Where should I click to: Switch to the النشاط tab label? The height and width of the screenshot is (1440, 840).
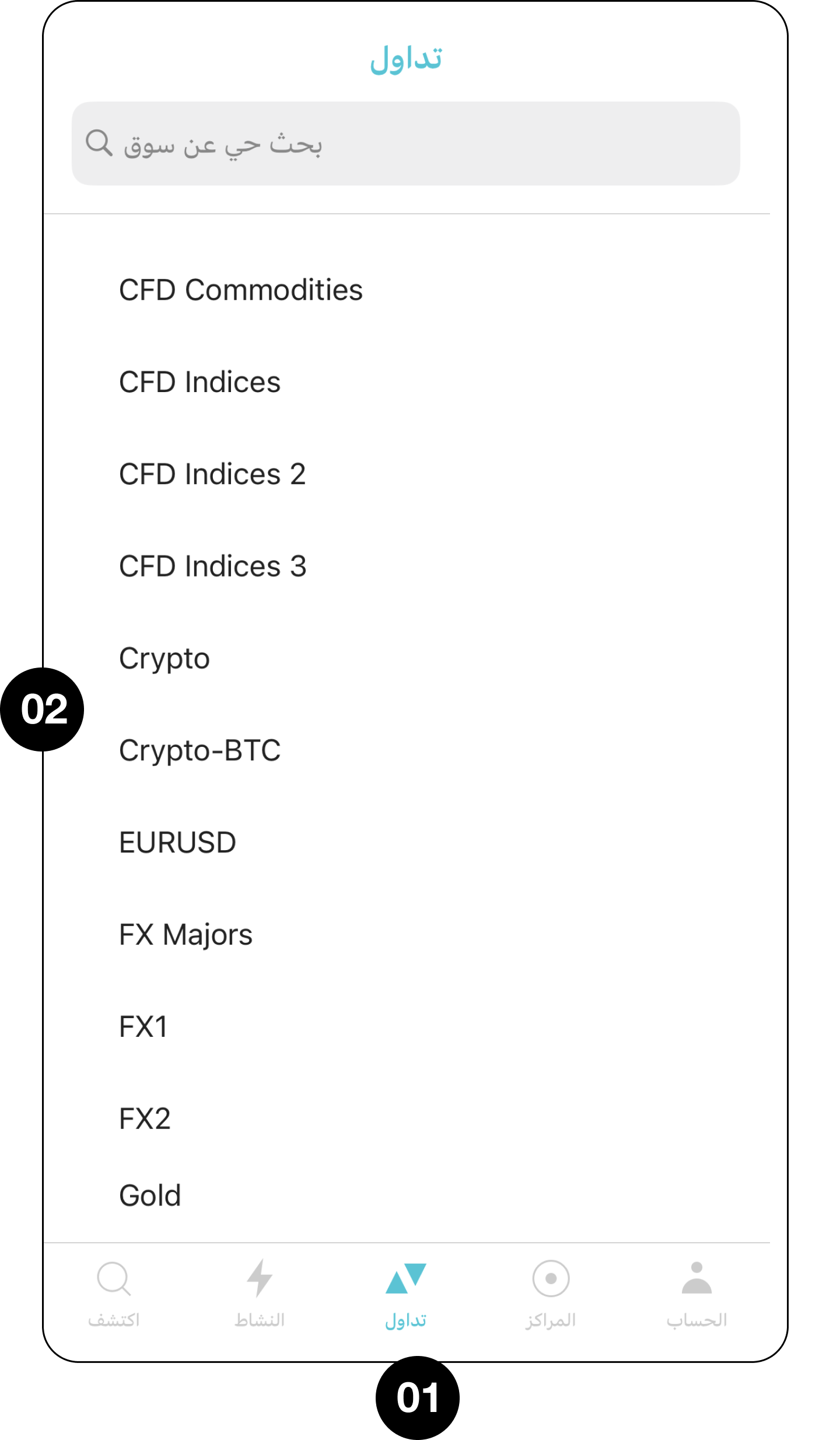260,1320
